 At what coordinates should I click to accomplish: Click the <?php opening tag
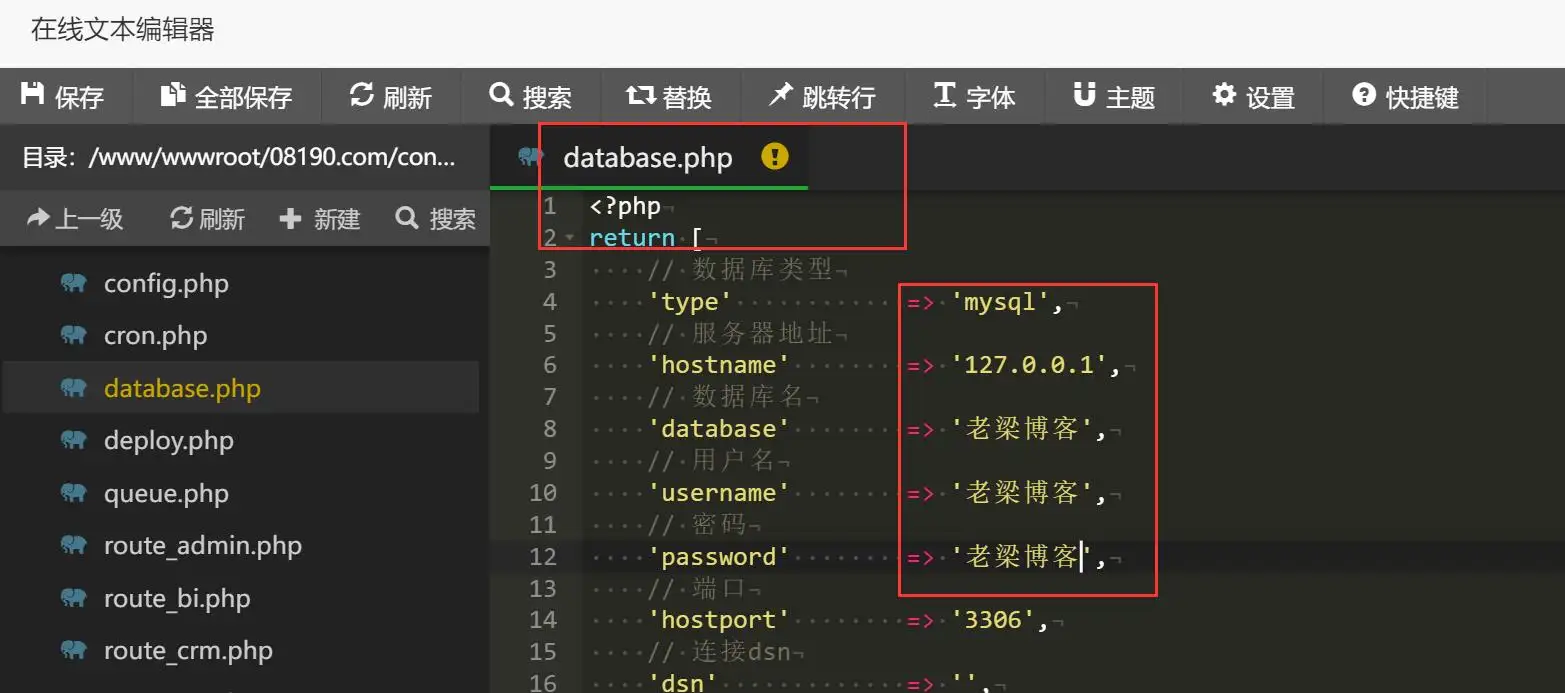(625, 207)
